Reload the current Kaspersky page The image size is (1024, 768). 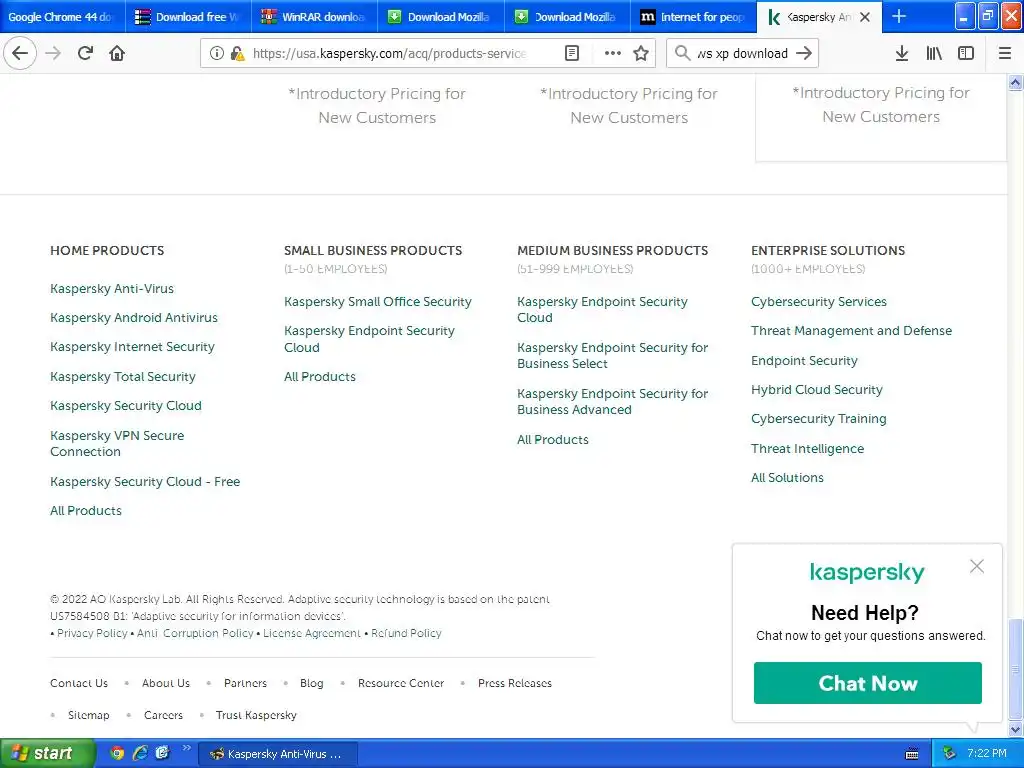86,53
